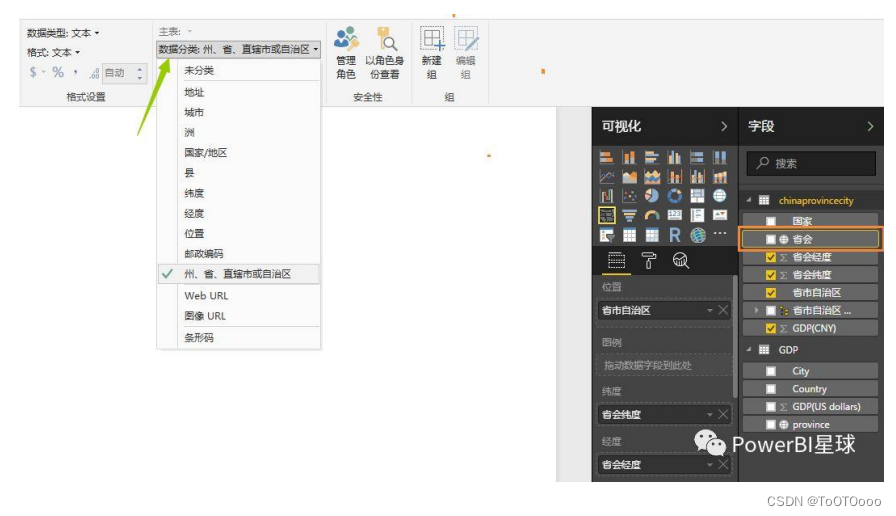Uncheck the GDP(CNY) field checkbox
This screenshot has width=896, height=516.
[x=771, y=329]
